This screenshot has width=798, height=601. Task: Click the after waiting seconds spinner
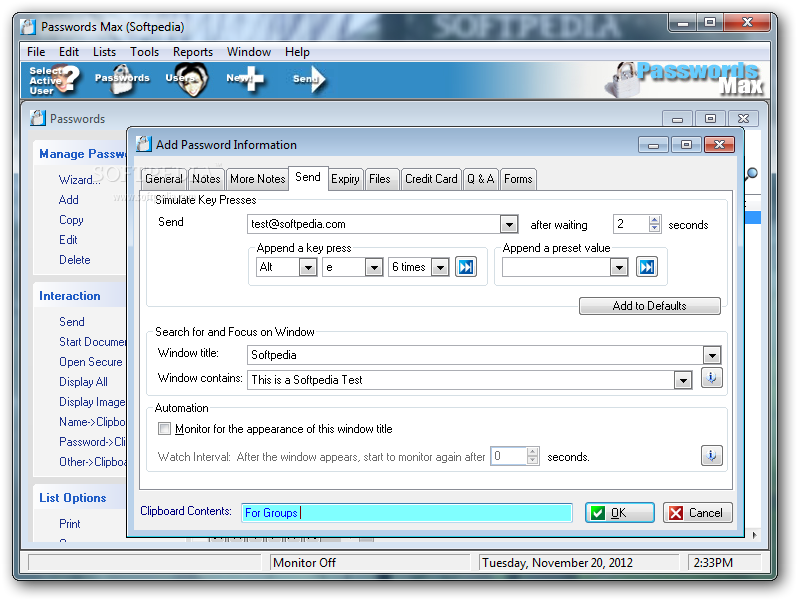click(654, 224)
